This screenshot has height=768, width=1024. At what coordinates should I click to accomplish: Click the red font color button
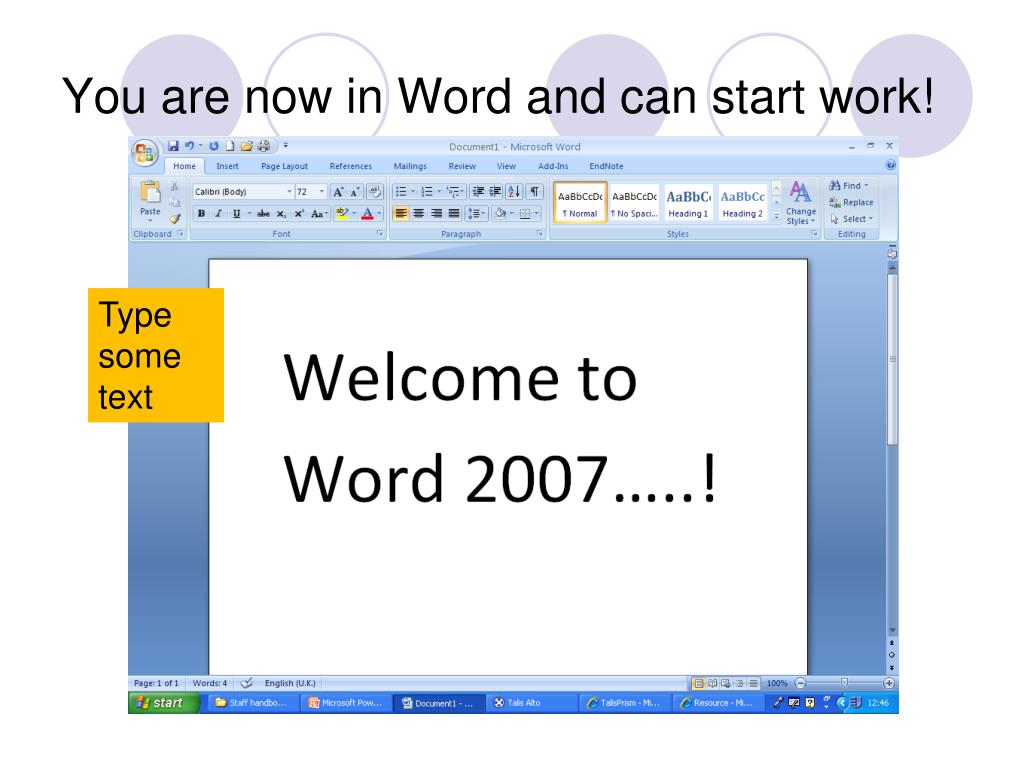pos(367,214)
